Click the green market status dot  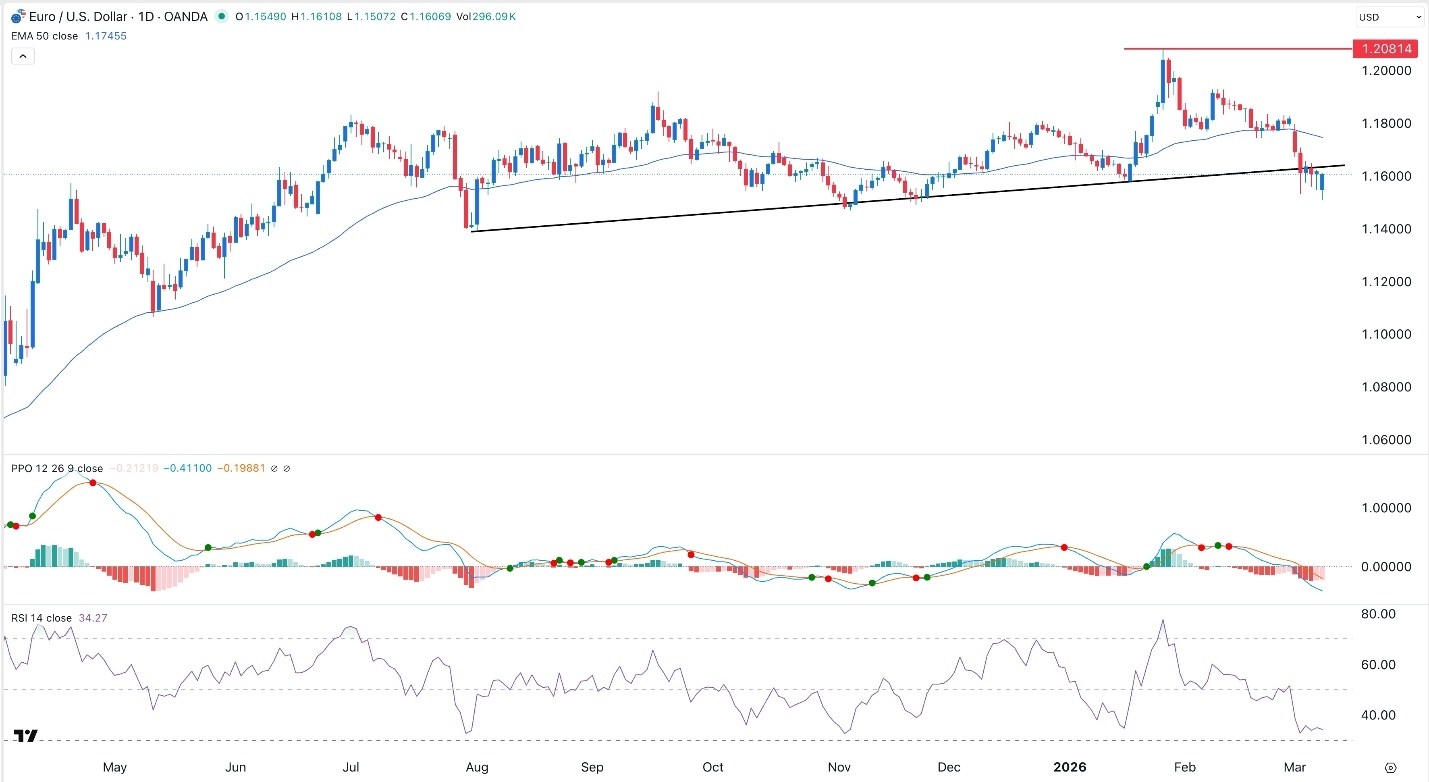pos(221,16)
